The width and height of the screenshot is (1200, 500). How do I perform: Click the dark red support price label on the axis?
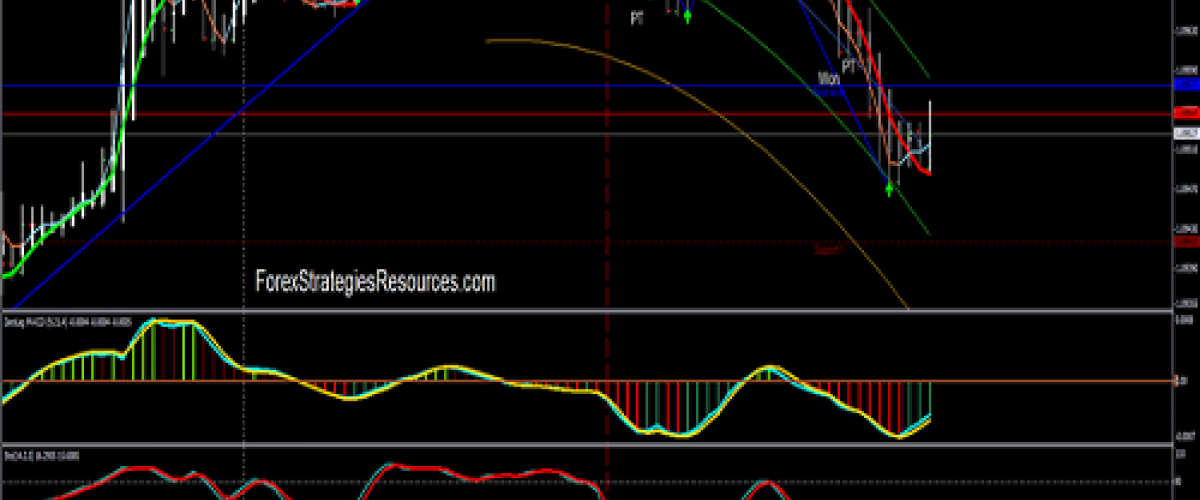[x=1186, y=241]
